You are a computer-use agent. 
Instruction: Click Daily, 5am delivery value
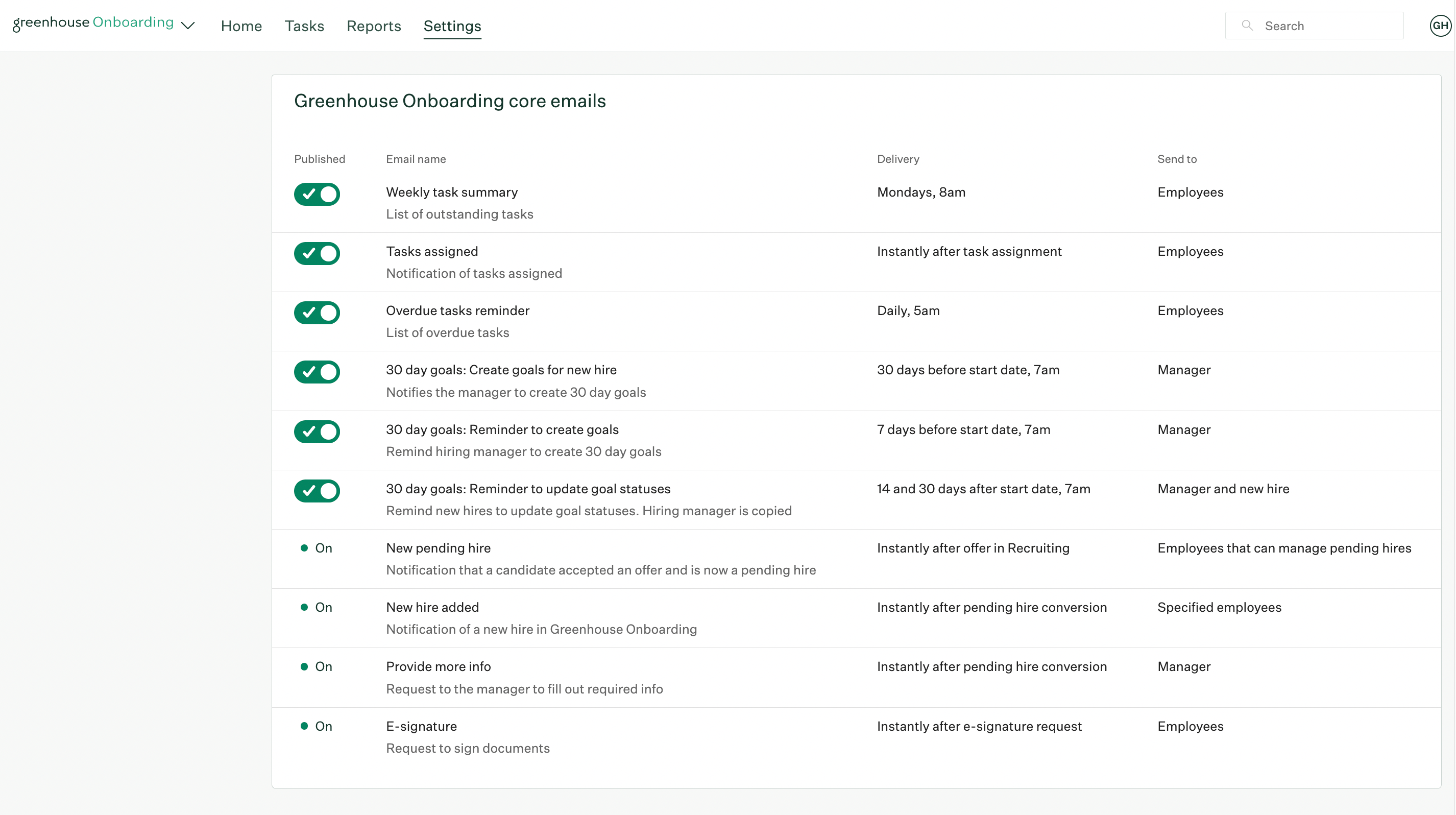tap(908, 311)
